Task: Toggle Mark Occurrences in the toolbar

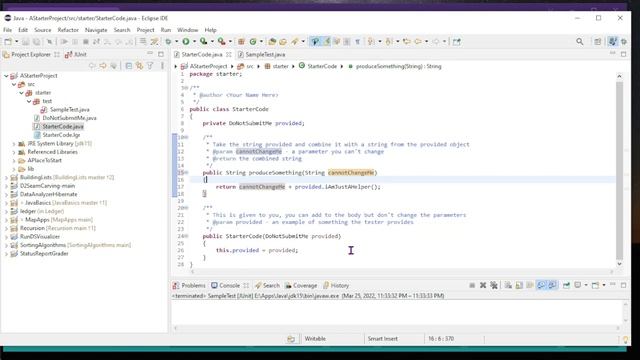Action: point(327,42)
